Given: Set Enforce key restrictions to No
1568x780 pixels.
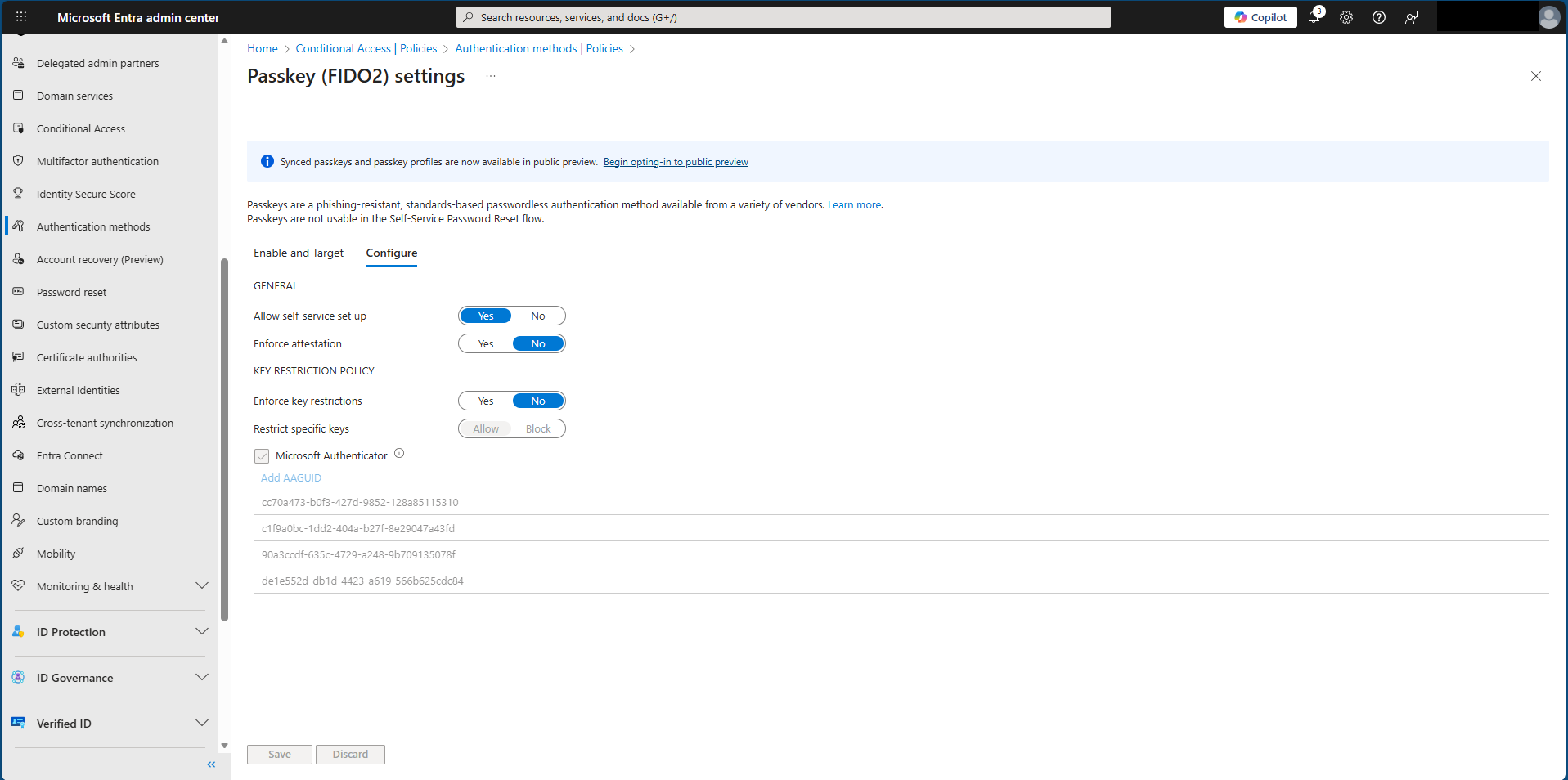Looking at the screenshot, I should click(x=538, y=401).
